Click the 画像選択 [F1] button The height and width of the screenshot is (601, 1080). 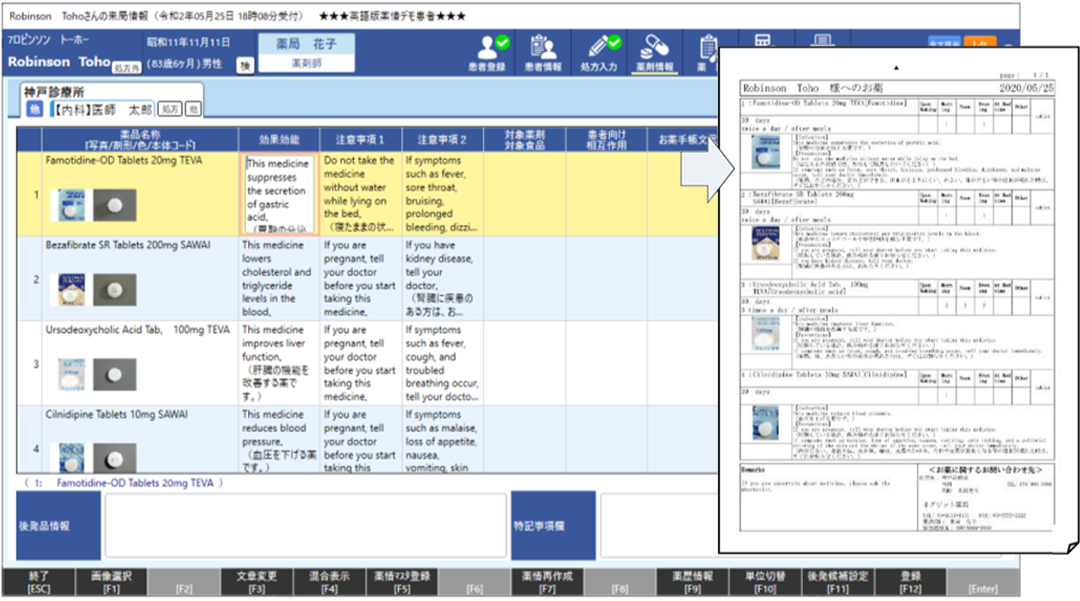(111, 582)
